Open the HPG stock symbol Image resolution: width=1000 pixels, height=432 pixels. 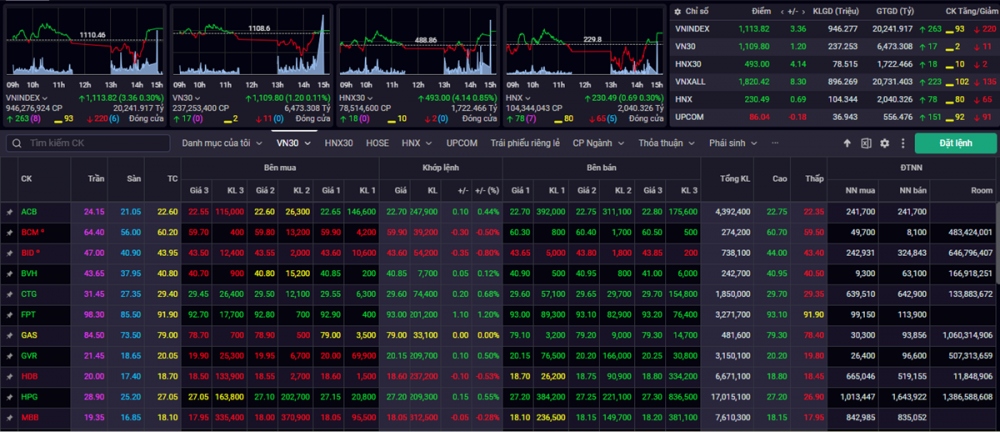click(x=29, y=397)
